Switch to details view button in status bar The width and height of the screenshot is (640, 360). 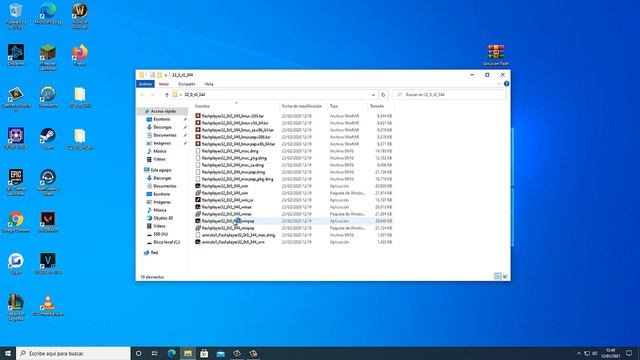pos(498,277)
